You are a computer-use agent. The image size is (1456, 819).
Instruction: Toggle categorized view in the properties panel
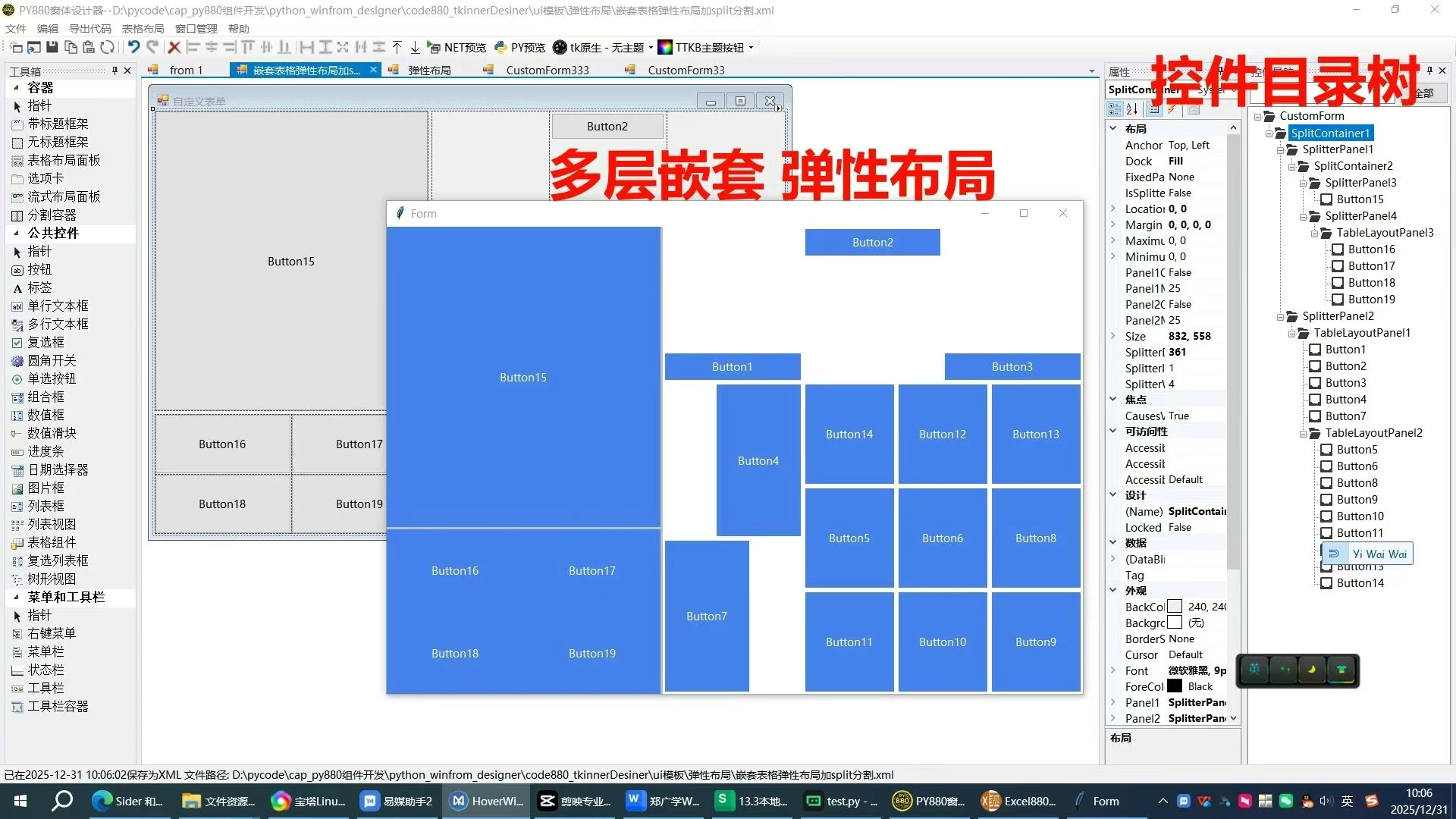[1115, 109]
